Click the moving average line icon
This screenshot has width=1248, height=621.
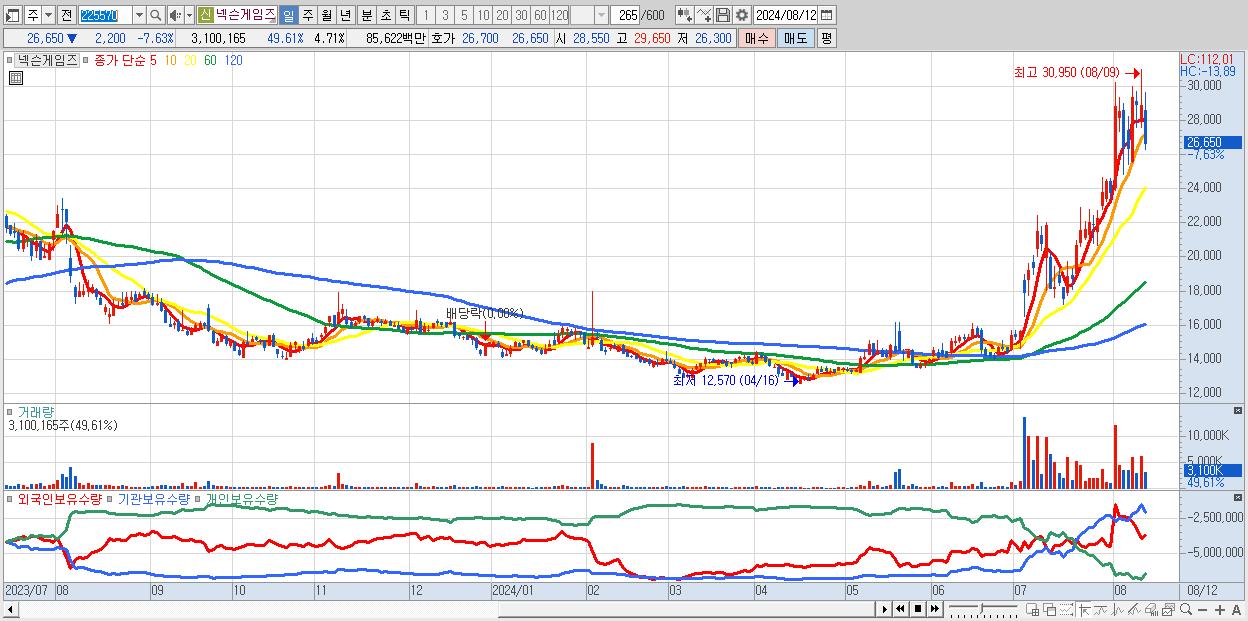coord(1101,610)
